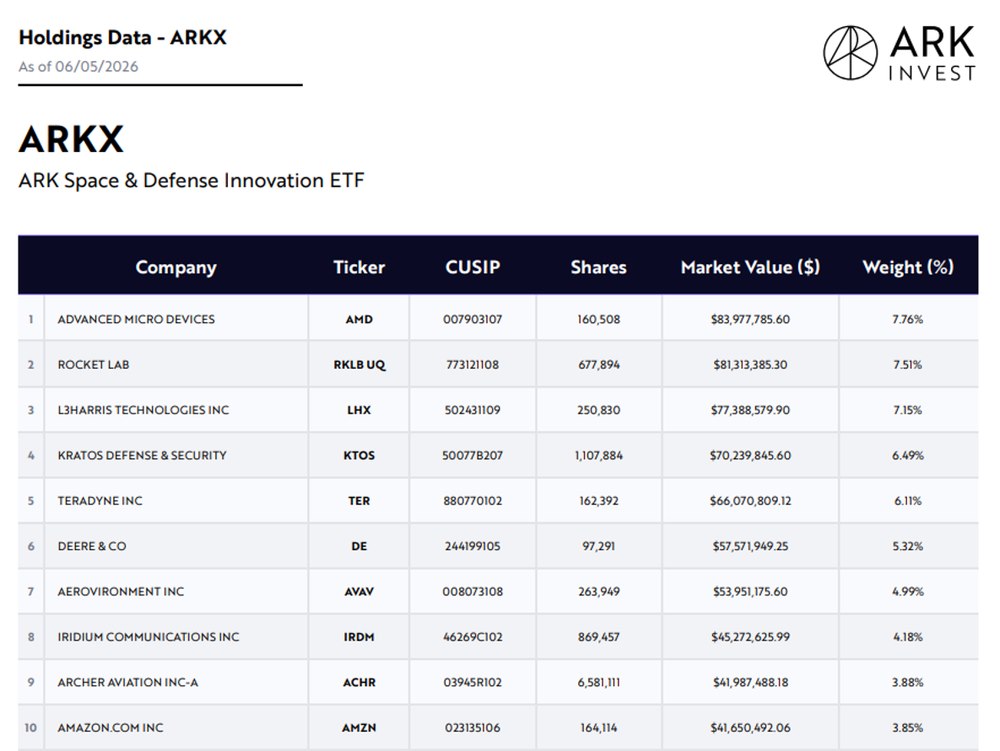
Task: Select the Company column header
Action: [x=176, y=267]
